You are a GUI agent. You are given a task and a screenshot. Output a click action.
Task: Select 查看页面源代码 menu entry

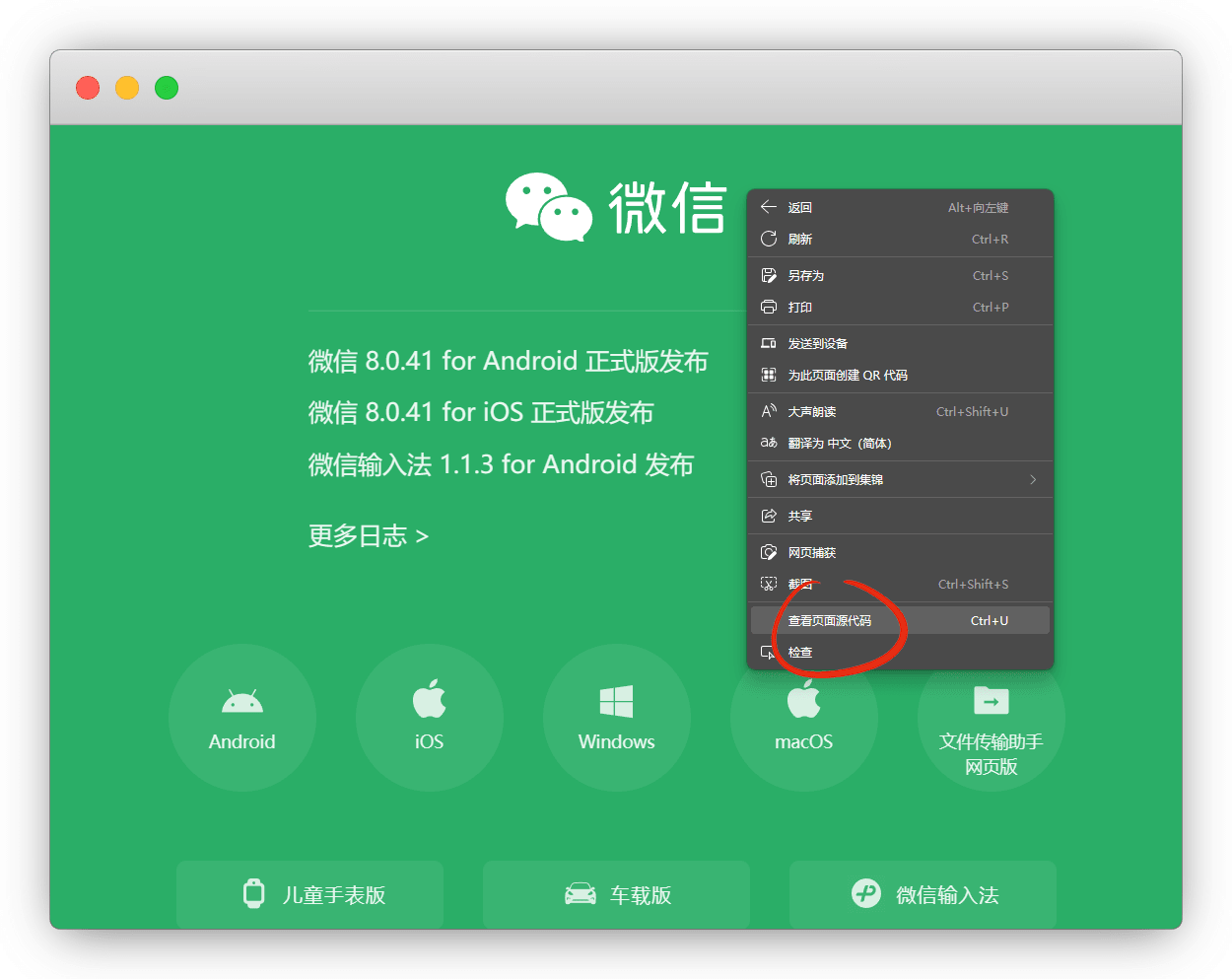[830, 621]
